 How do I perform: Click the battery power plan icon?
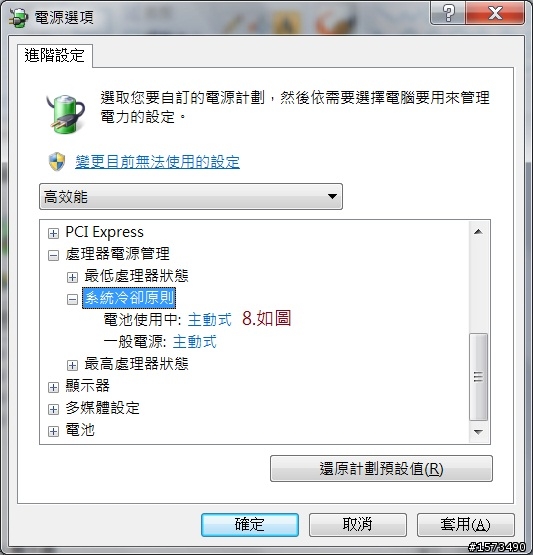coord(66,114)
